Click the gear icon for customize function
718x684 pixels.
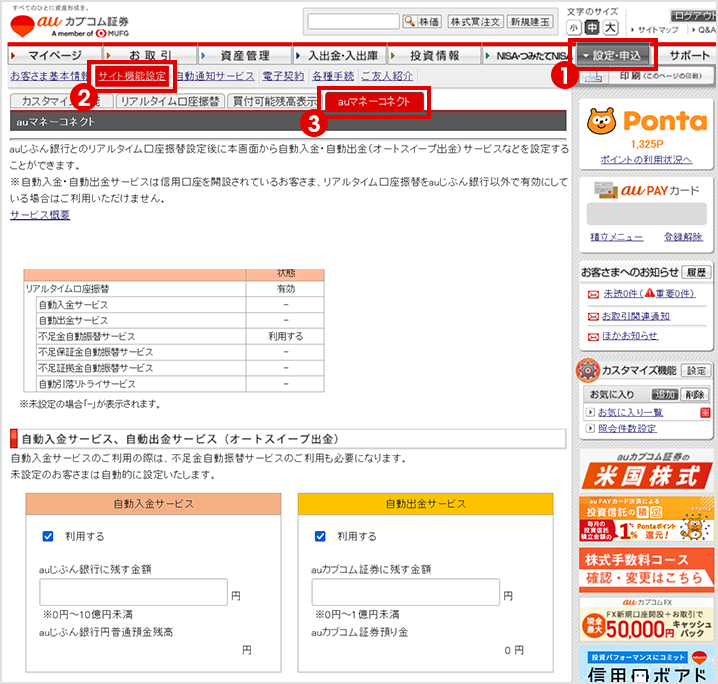click(587, 371)
